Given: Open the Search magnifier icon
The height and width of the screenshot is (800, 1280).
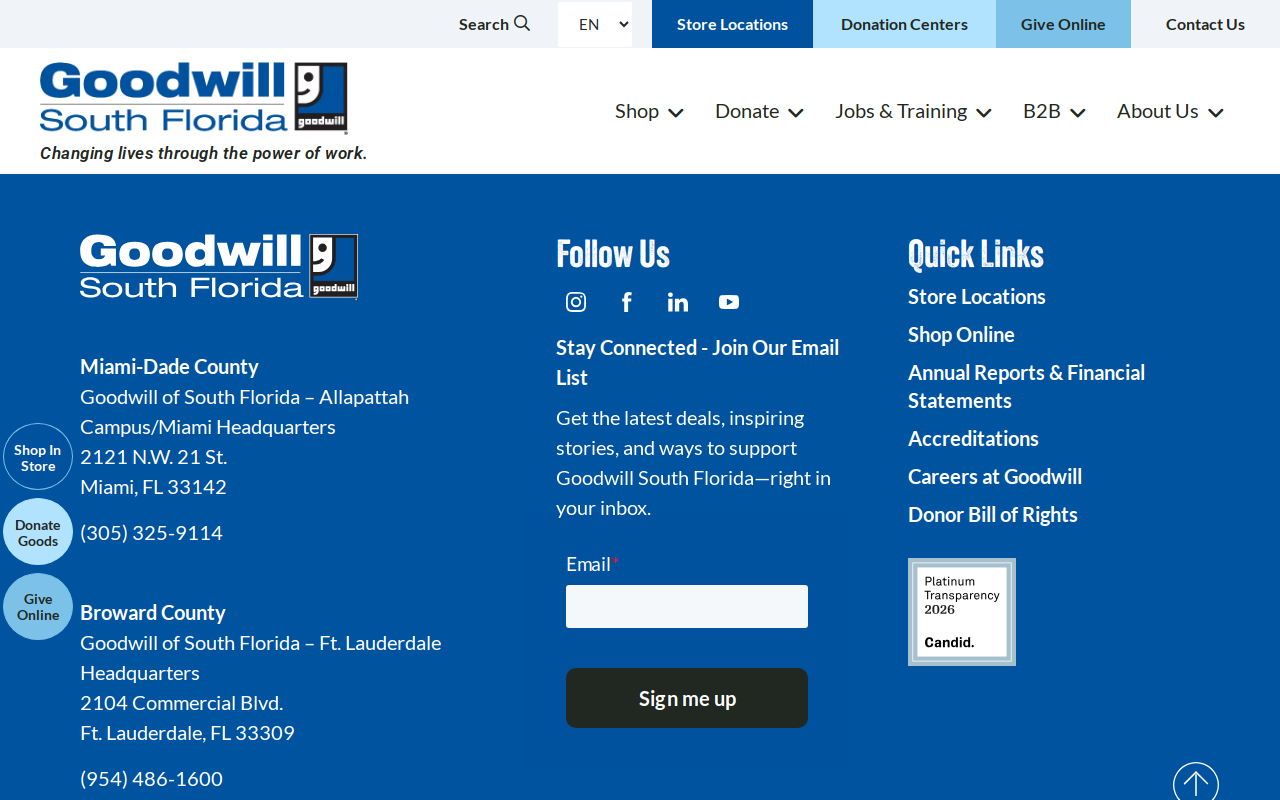Looking at the screenshot, I should pos(522,23).
